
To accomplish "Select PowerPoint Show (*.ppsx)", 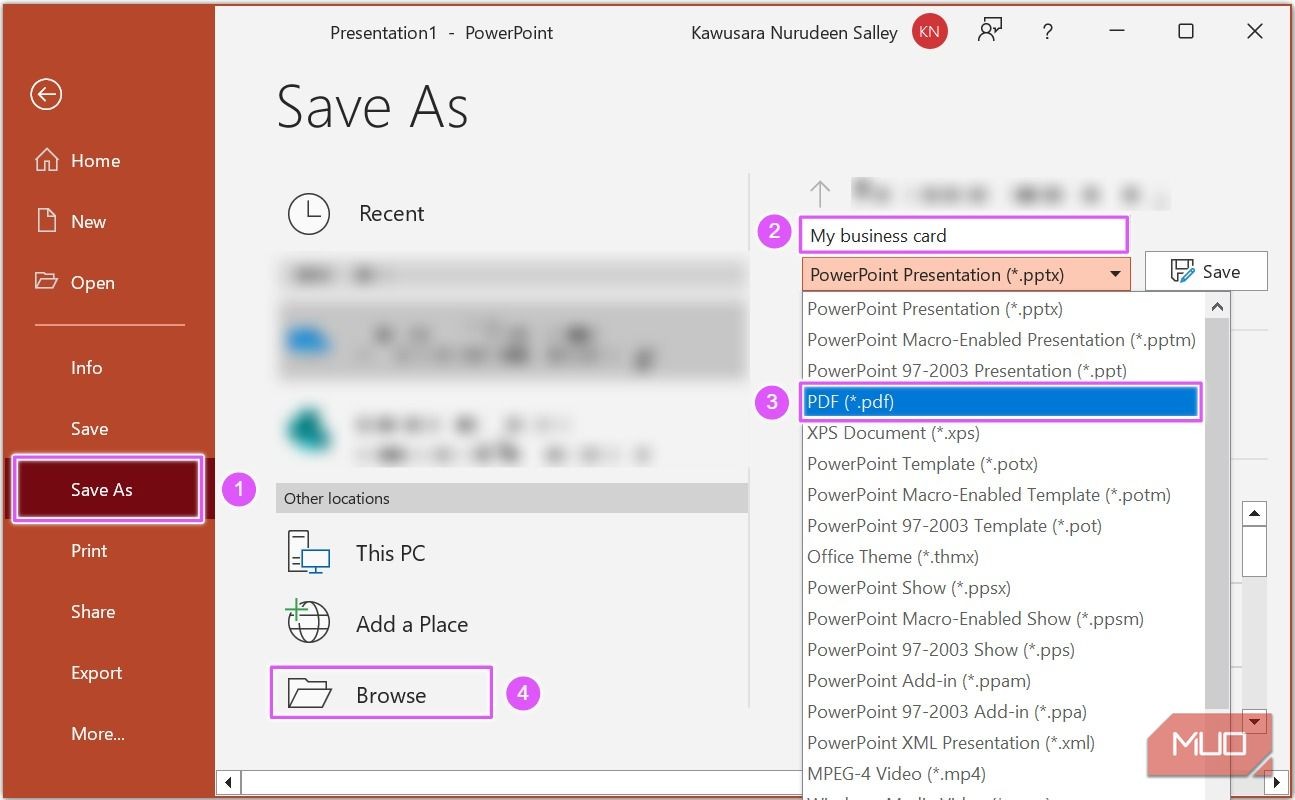I will [1004, 588].
